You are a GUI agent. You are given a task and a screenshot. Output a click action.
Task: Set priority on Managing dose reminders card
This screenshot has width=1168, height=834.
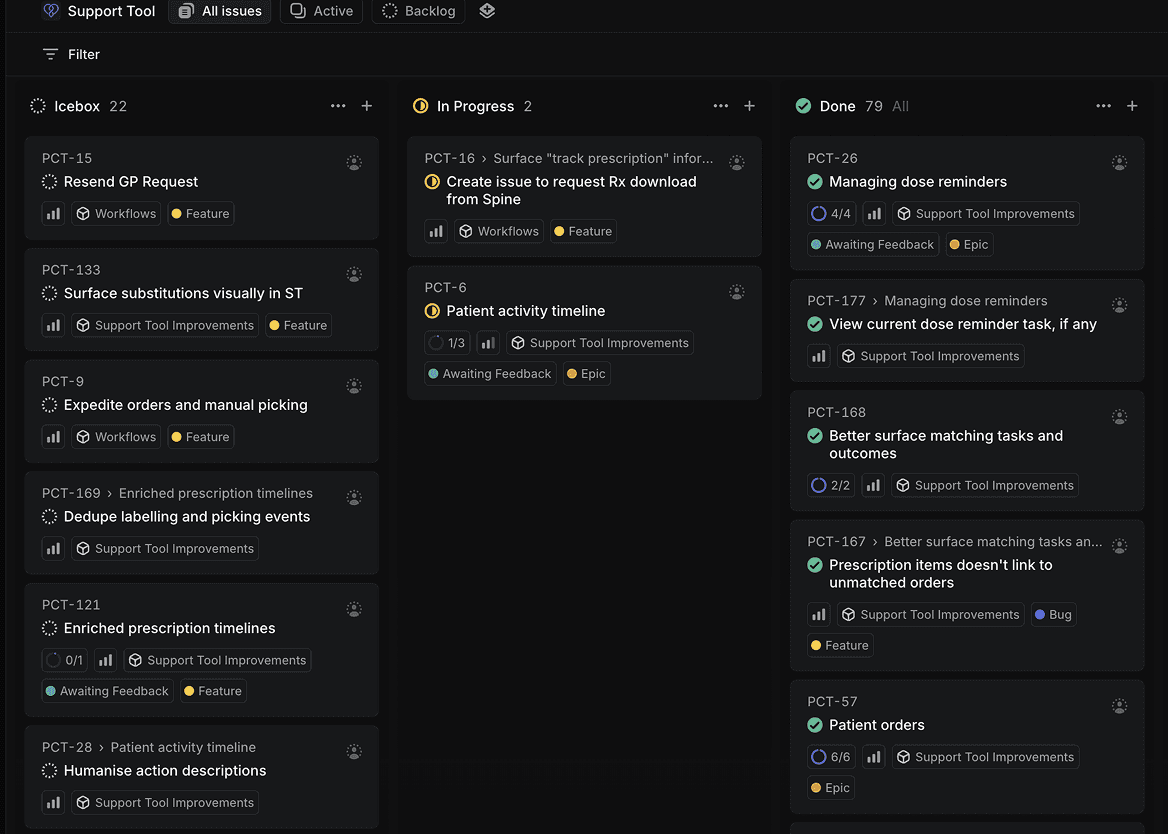[874, 214]
